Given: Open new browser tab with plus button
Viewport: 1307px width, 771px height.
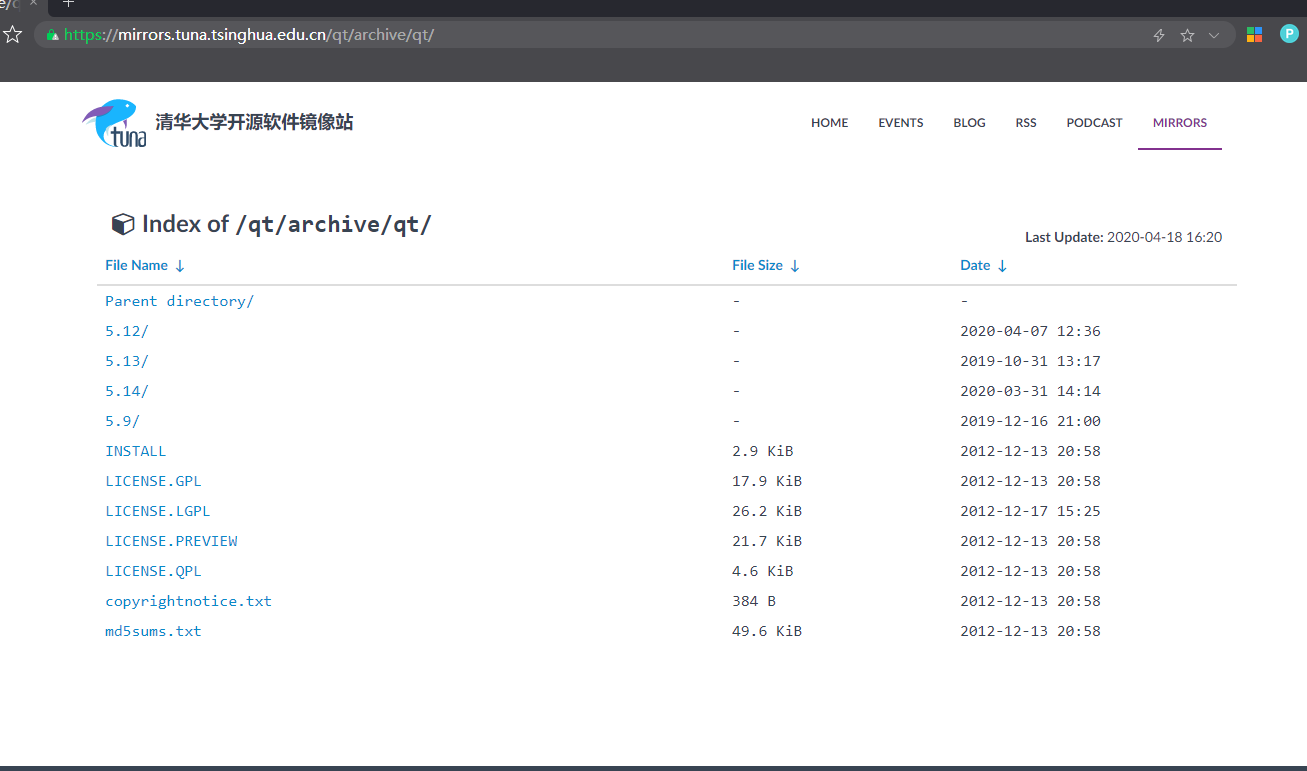Looking at the screenshot, I should [x=68, y=3].
